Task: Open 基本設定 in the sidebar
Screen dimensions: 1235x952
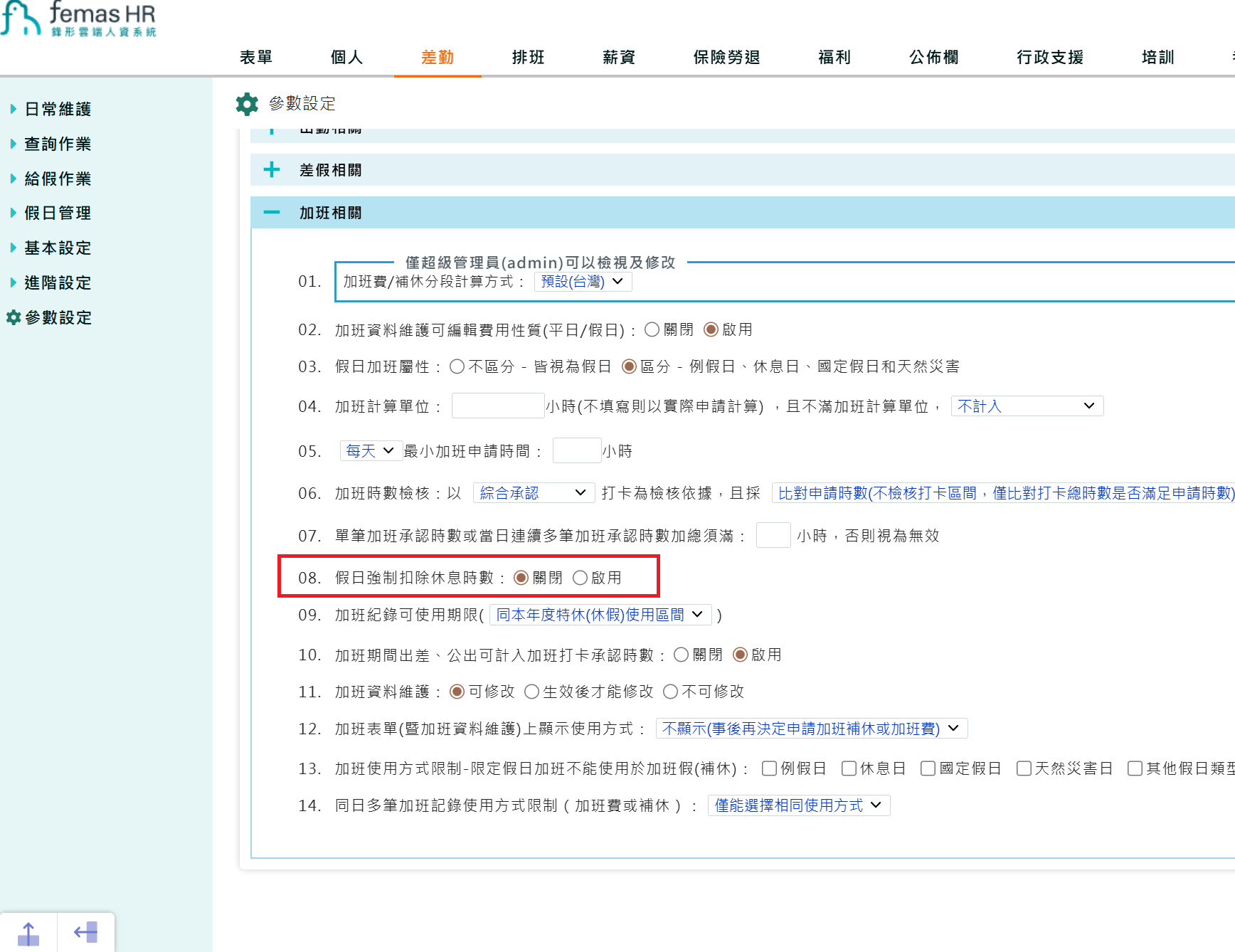Action: coord(58,248)
